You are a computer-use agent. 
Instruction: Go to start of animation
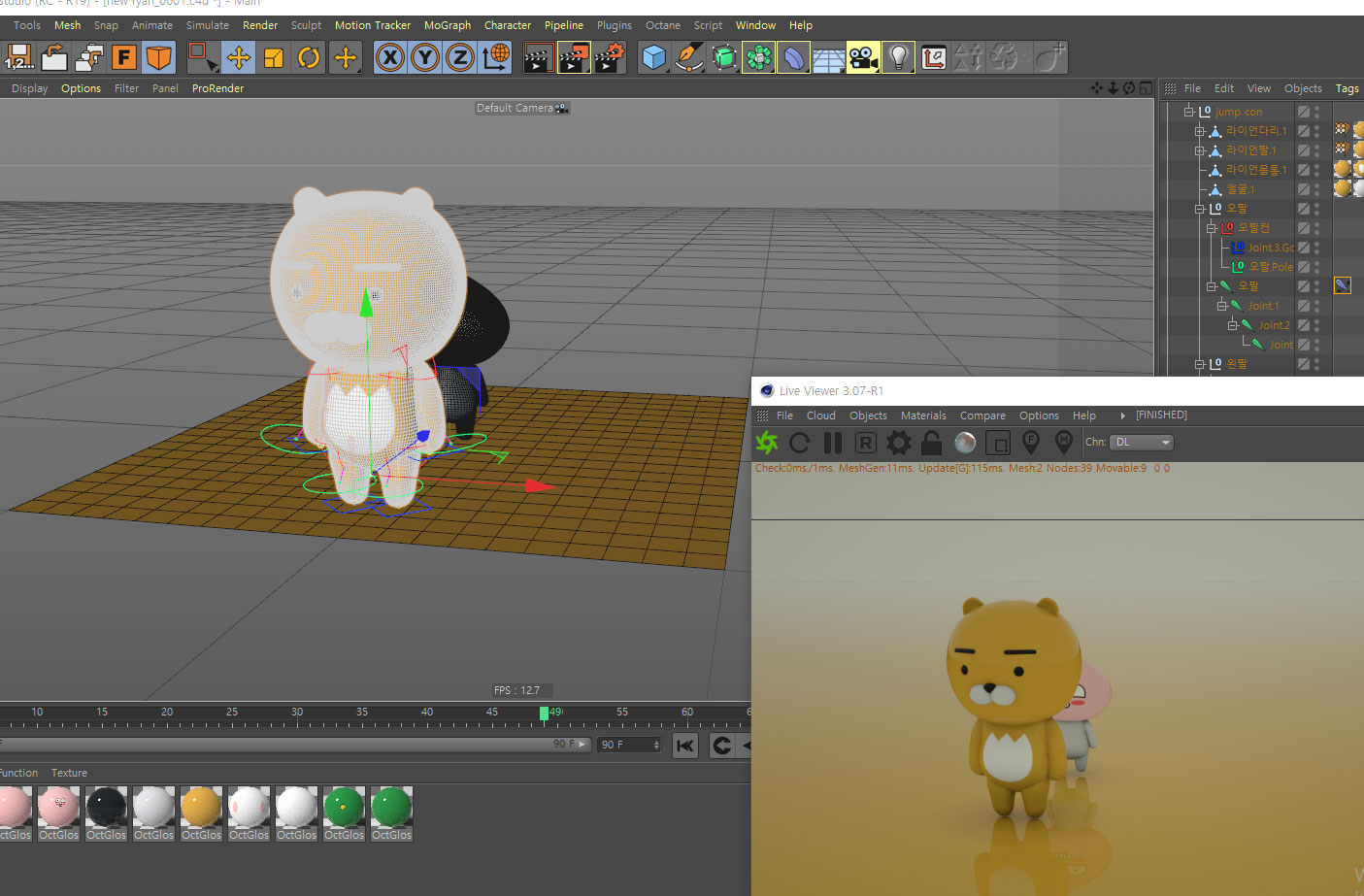(685, 746)
